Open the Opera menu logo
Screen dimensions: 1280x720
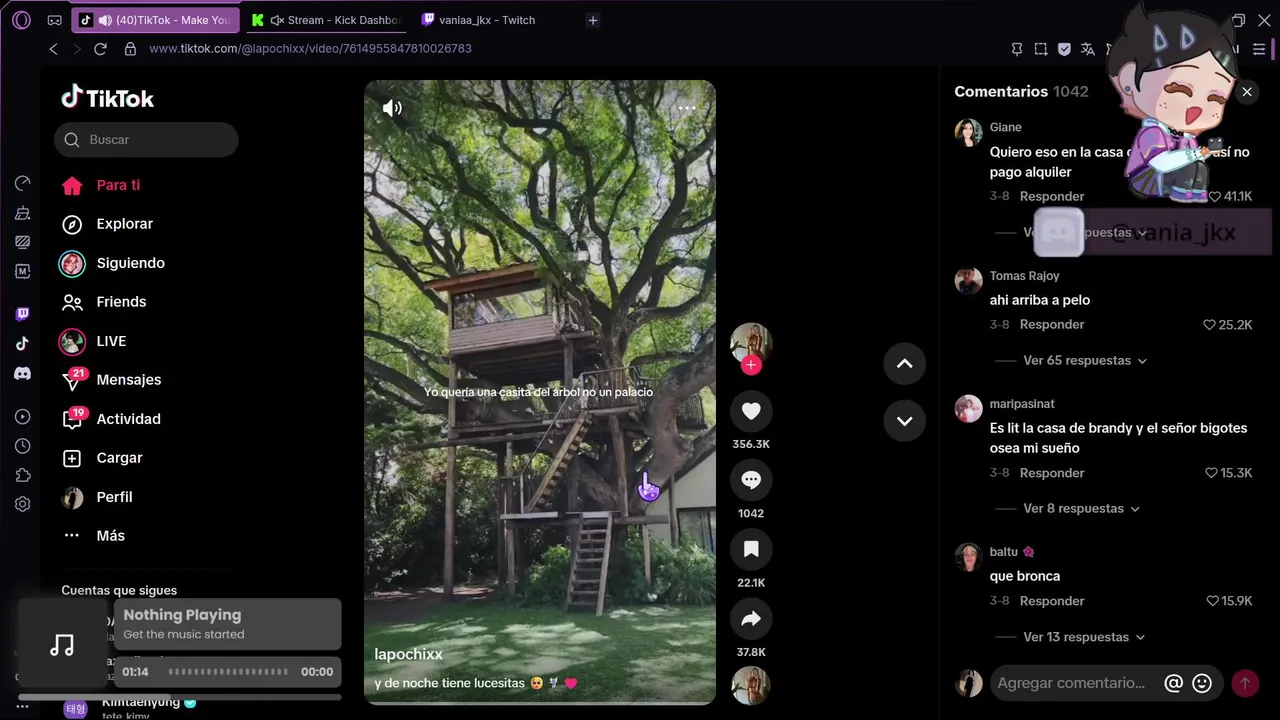pyautogui.click(x=21, y=20)
